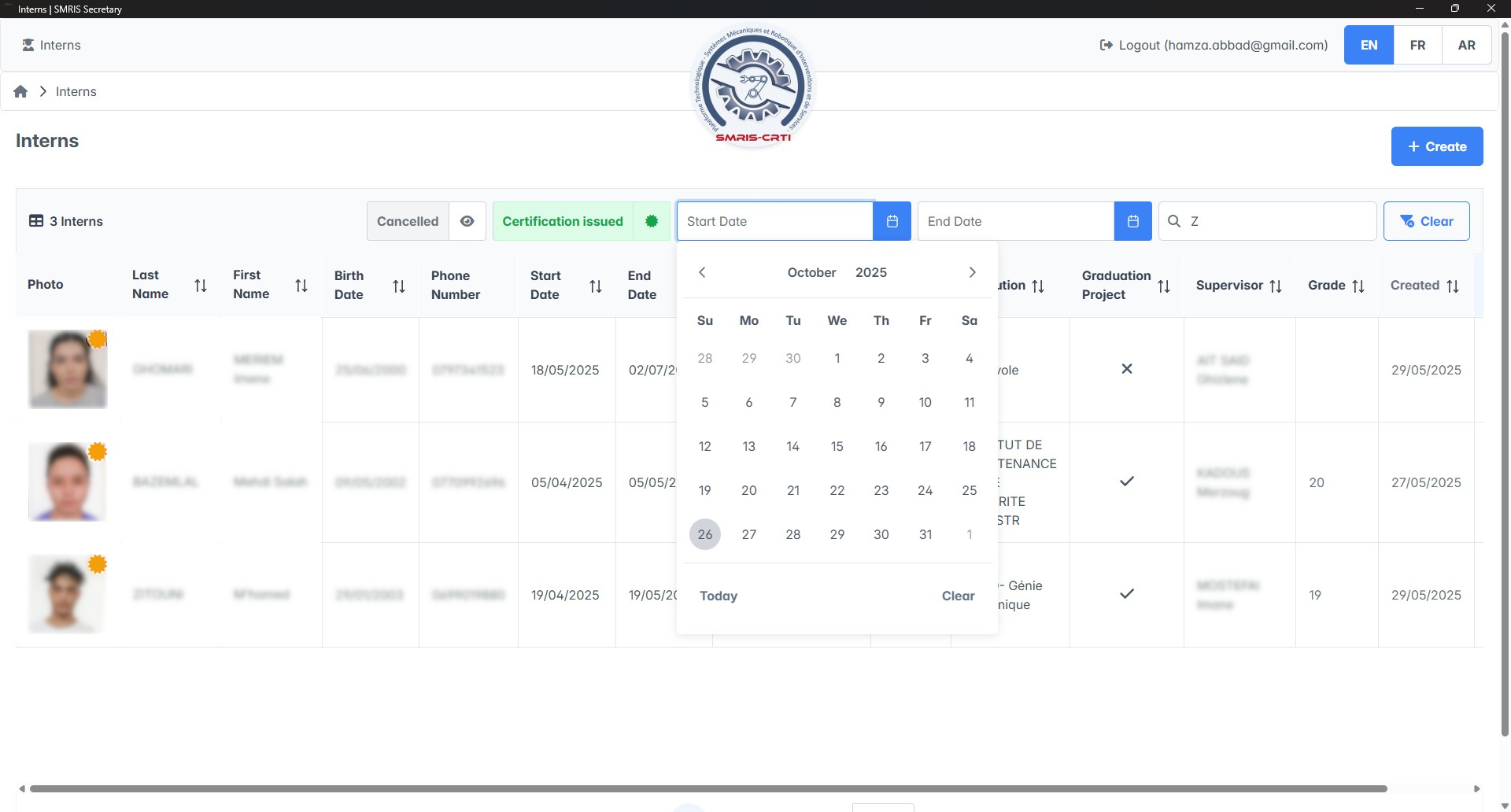Select October 1 in the calendar
Screen dimensions: 1511x812
[x=837, y=358]
